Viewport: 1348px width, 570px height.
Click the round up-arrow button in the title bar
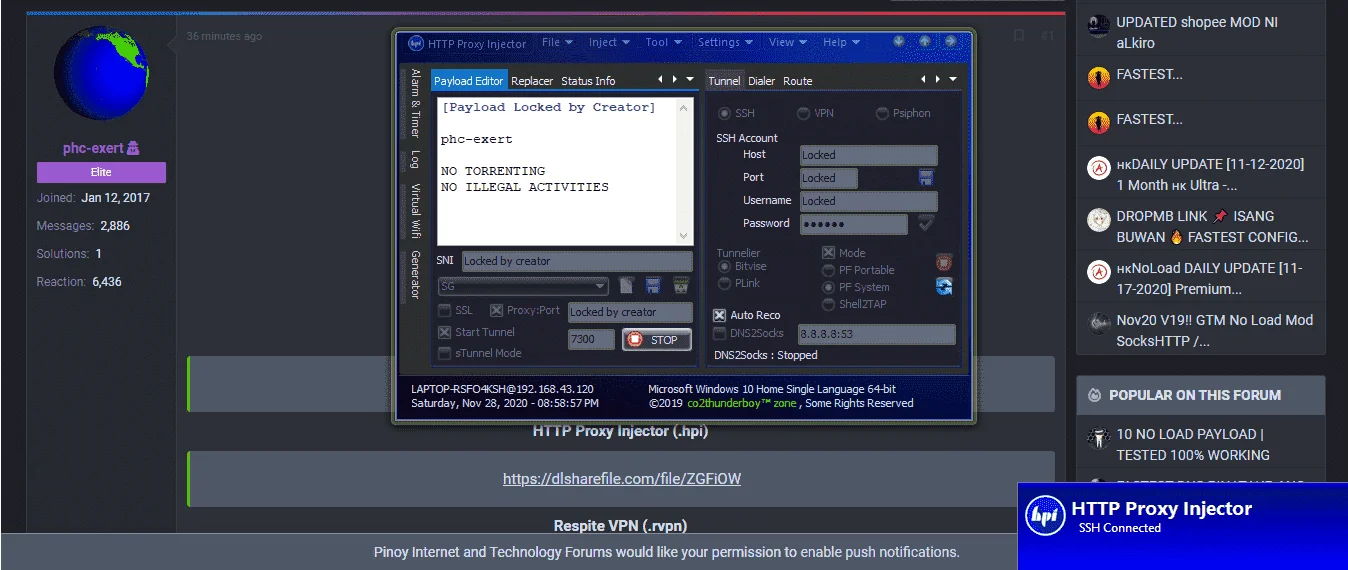click(925, 42)
